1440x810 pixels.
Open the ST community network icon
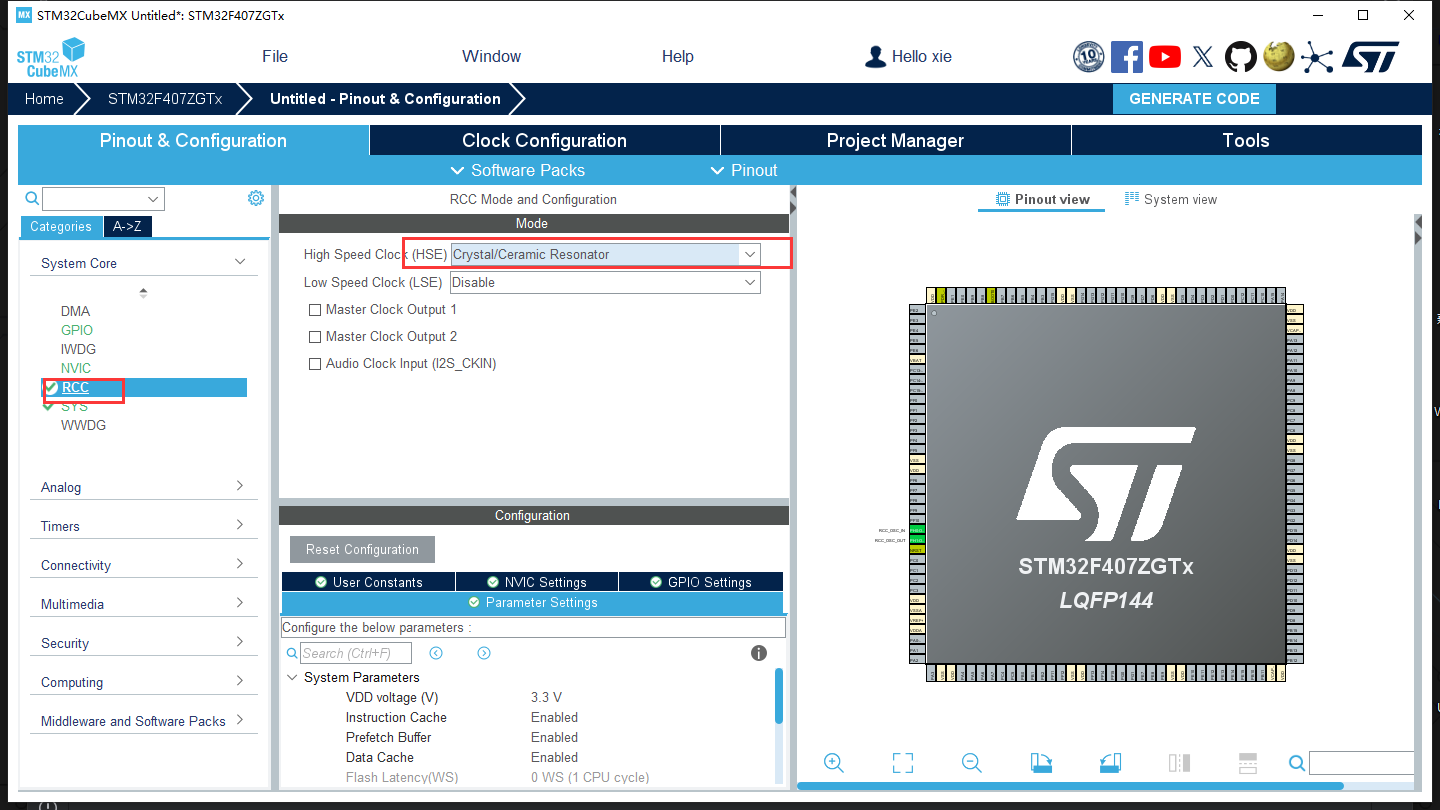1317,56
